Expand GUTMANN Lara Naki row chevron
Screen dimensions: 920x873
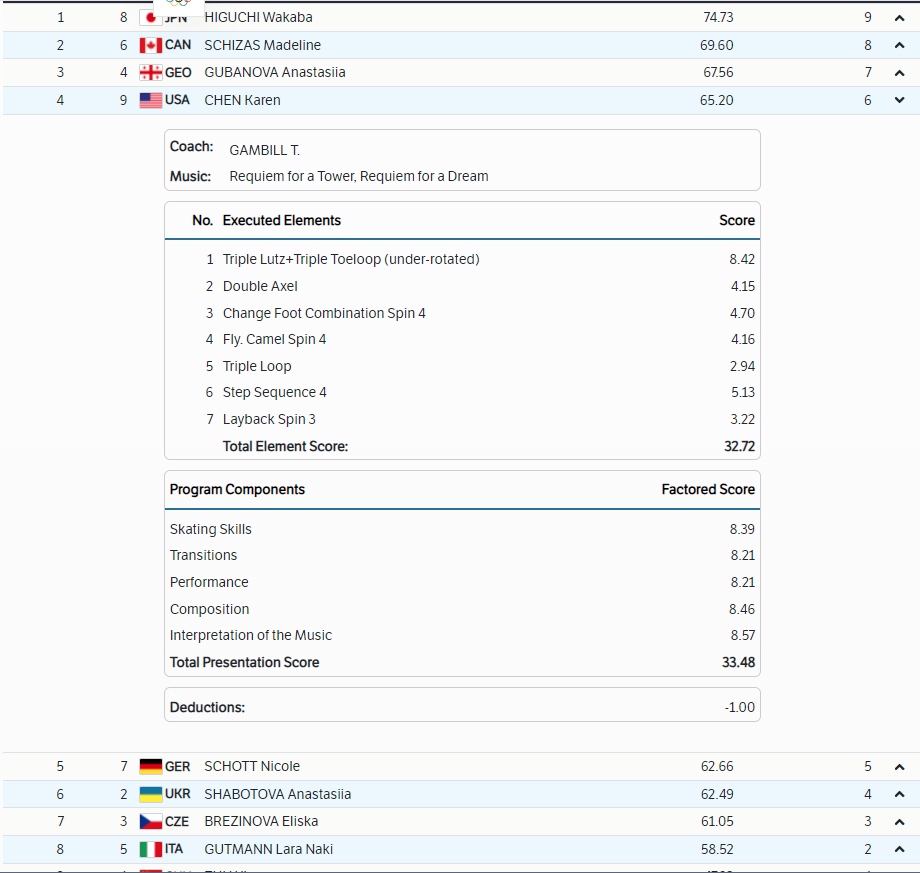pos(899,849)
